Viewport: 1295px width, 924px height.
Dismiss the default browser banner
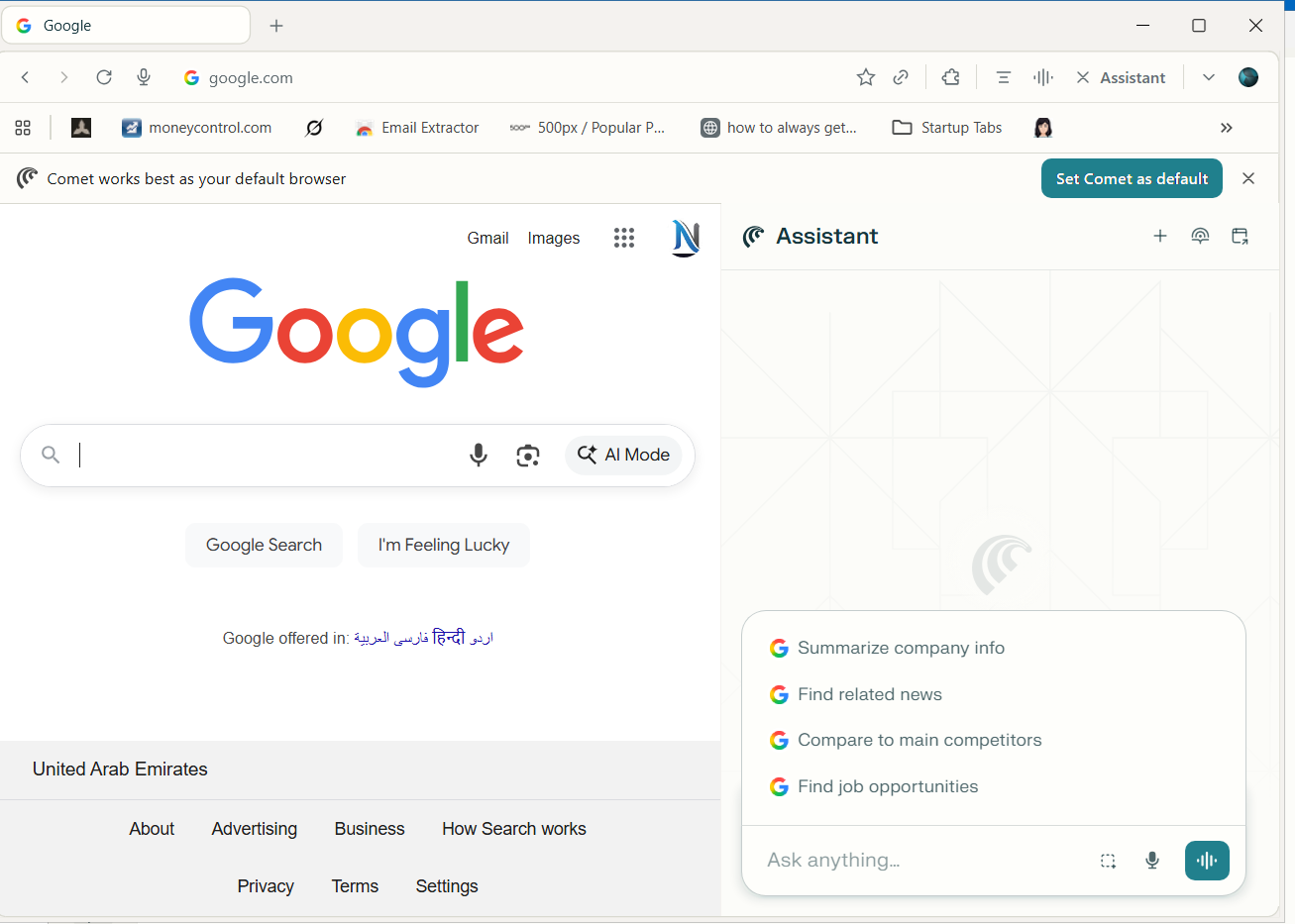point(1248,178)
